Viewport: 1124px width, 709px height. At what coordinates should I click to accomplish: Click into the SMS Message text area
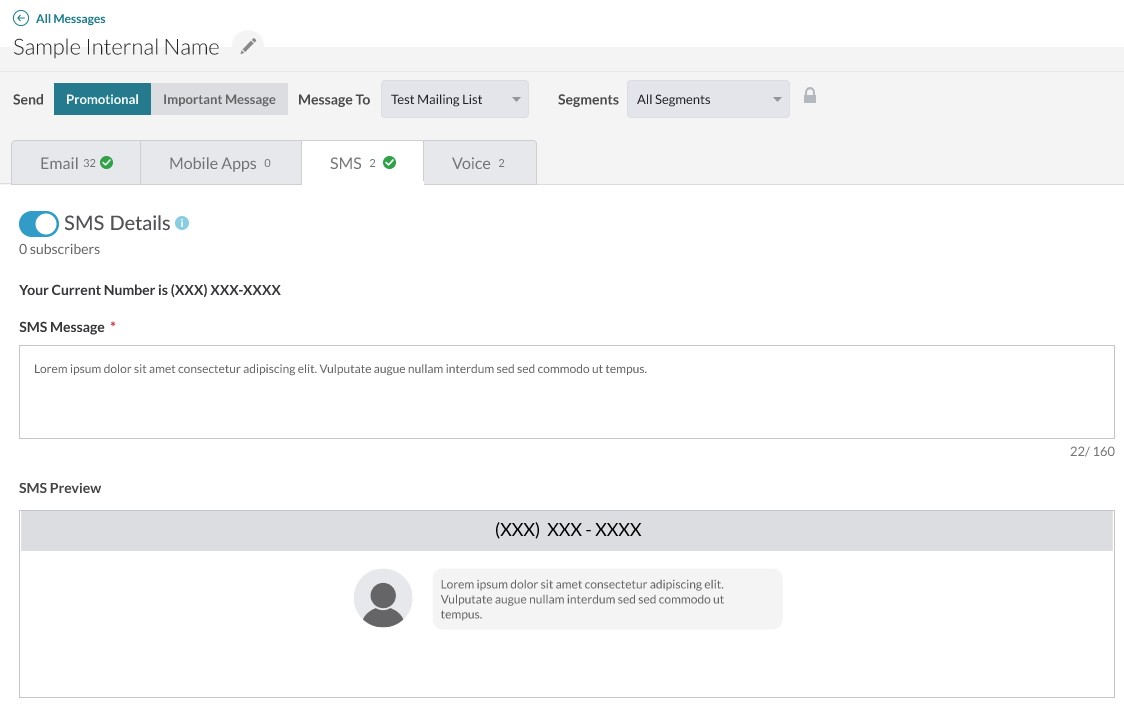[566, 392]
